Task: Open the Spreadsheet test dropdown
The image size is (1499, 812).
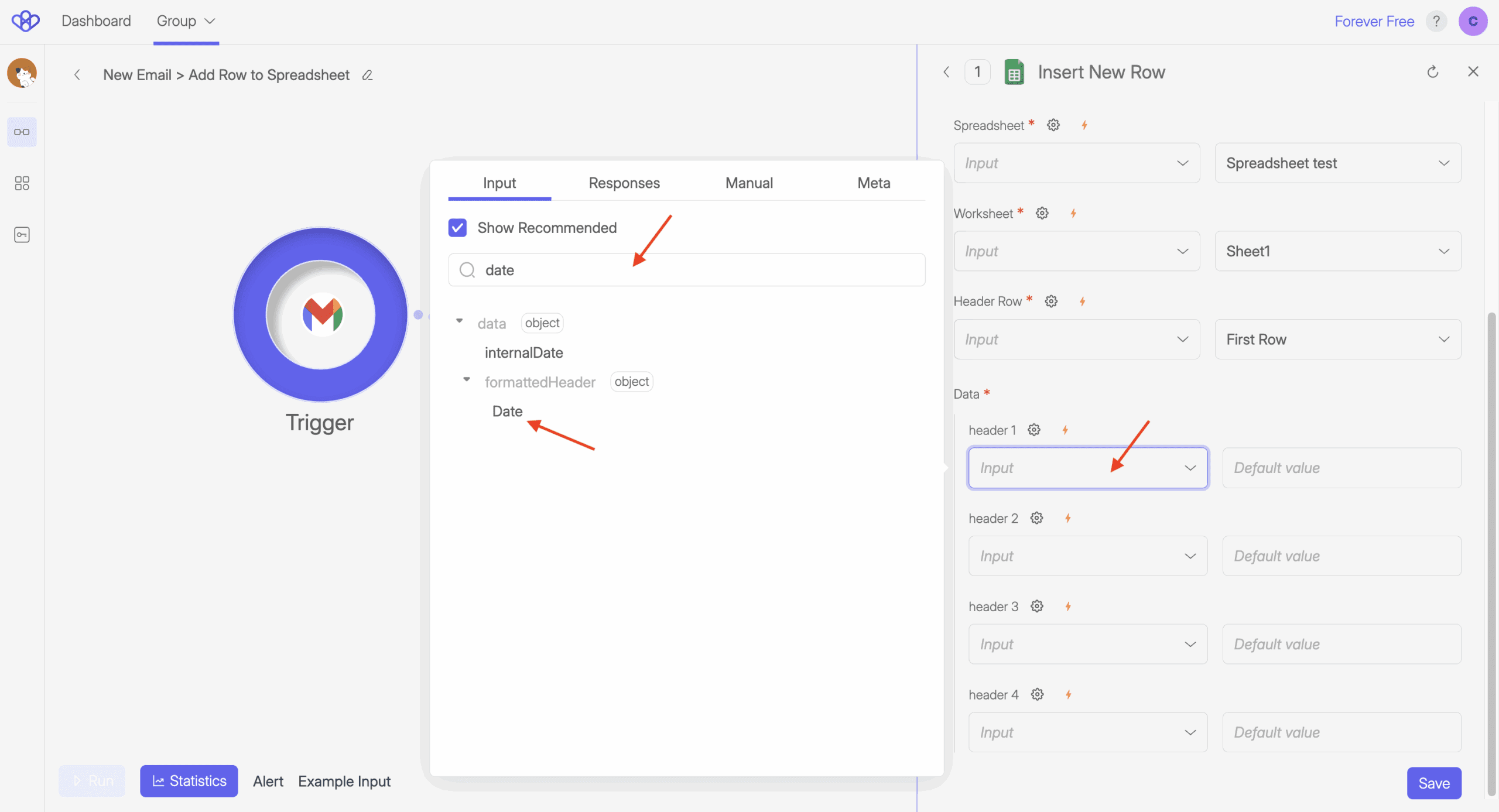Action: click(x=1337, y=163)
